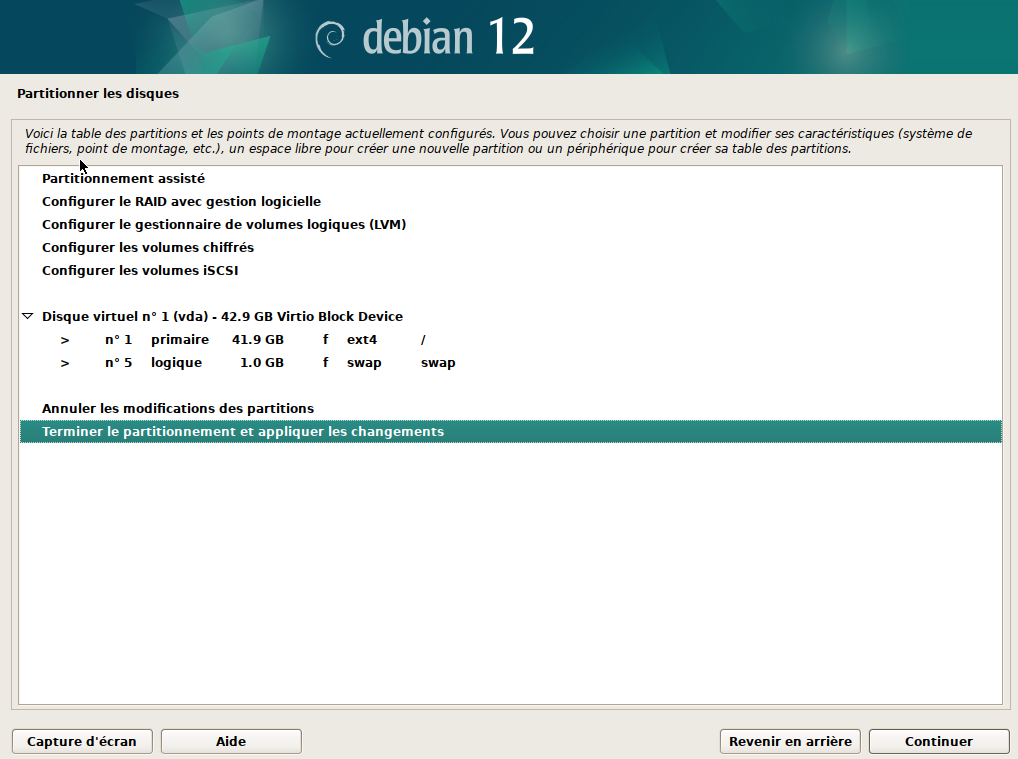Open the Aide button
Image resolution: width=1018 pixels, height=759 pixels.
click(231, 741)
